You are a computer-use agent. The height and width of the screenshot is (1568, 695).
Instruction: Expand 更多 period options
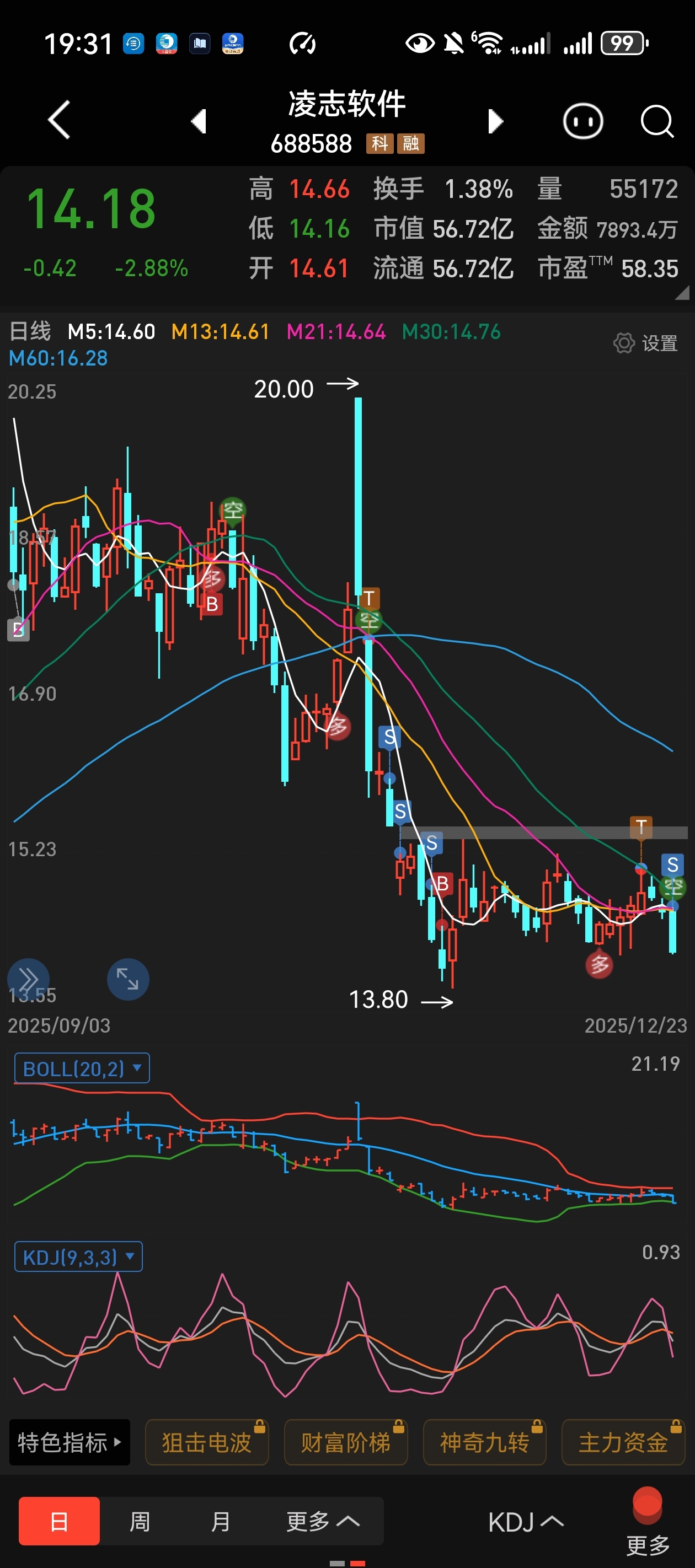pyautogui.click(x=323, y=1522)
